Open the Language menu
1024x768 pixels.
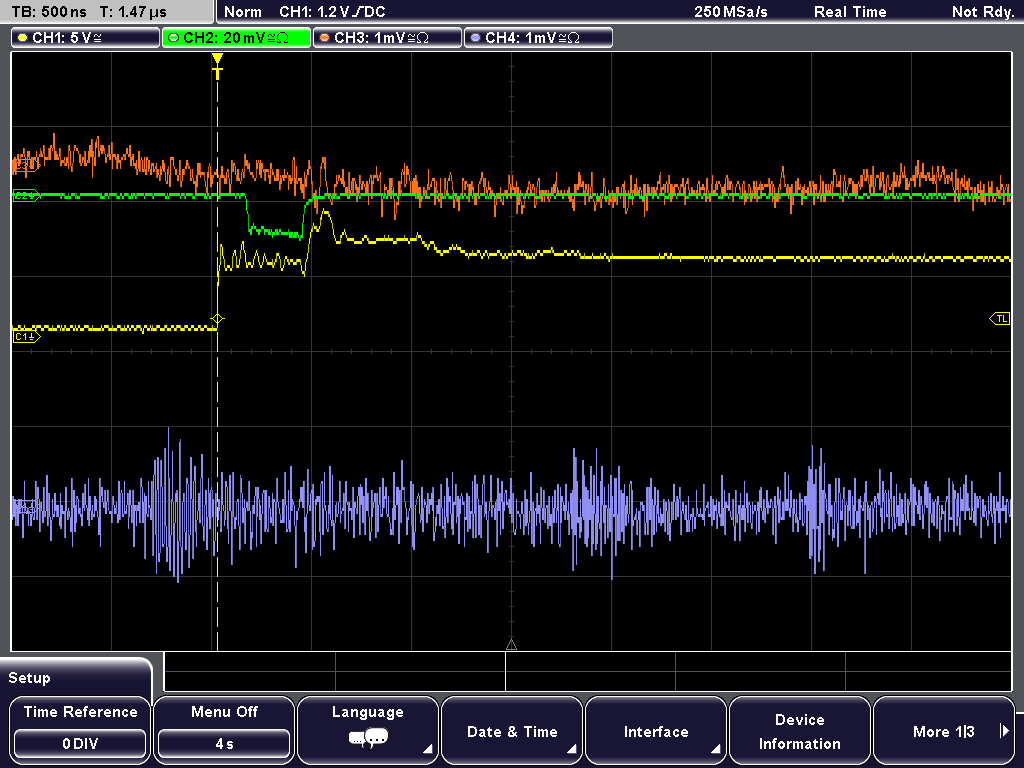368,730
